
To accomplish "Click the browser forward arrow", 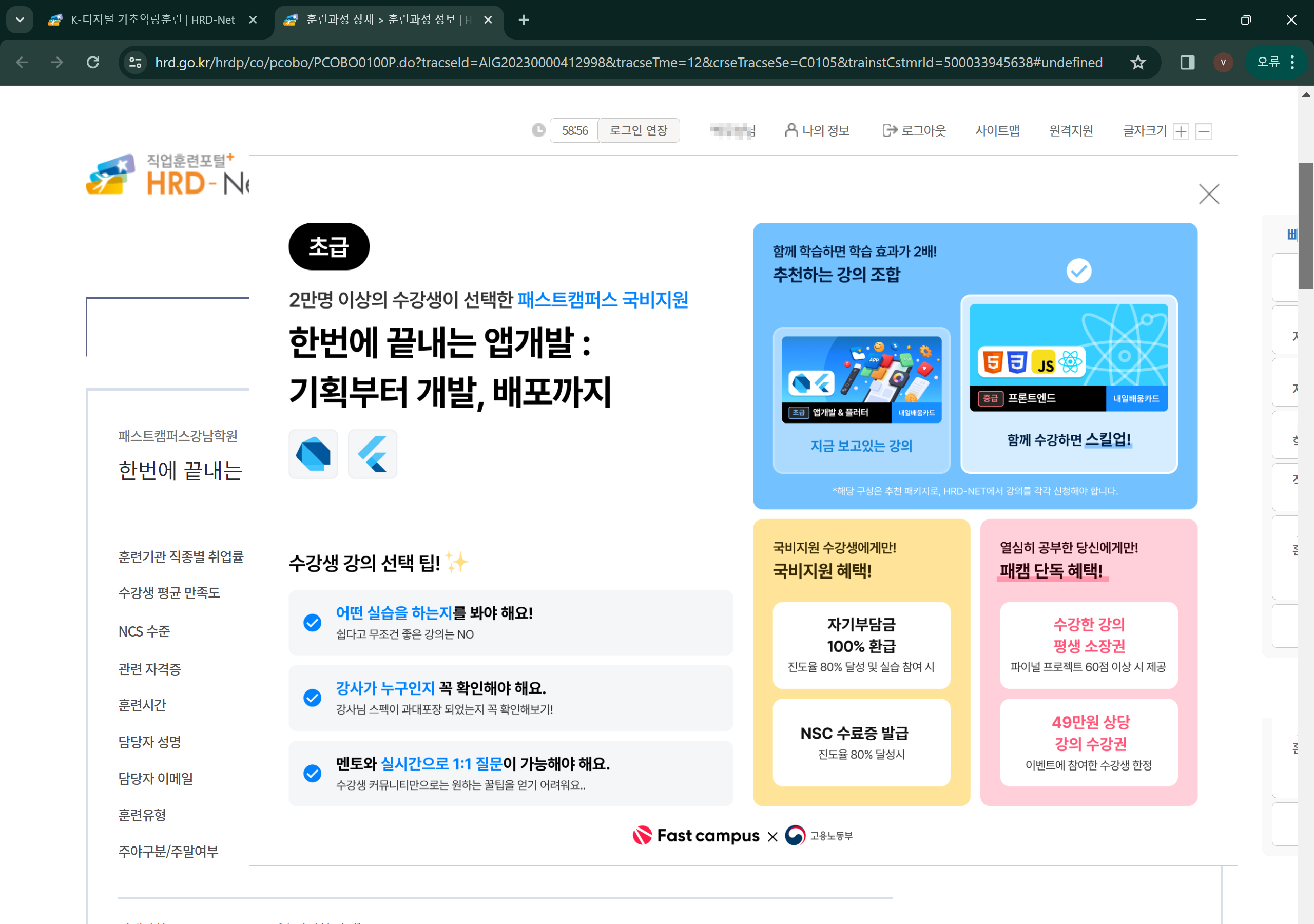I will point(56,62).
